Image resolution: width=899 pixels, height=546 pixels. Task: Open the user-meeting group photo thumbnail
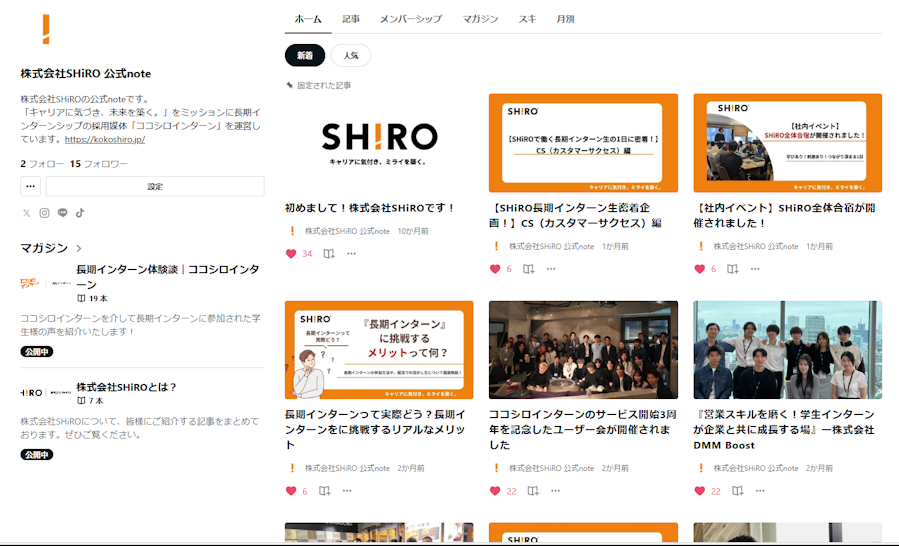(583, 350)
